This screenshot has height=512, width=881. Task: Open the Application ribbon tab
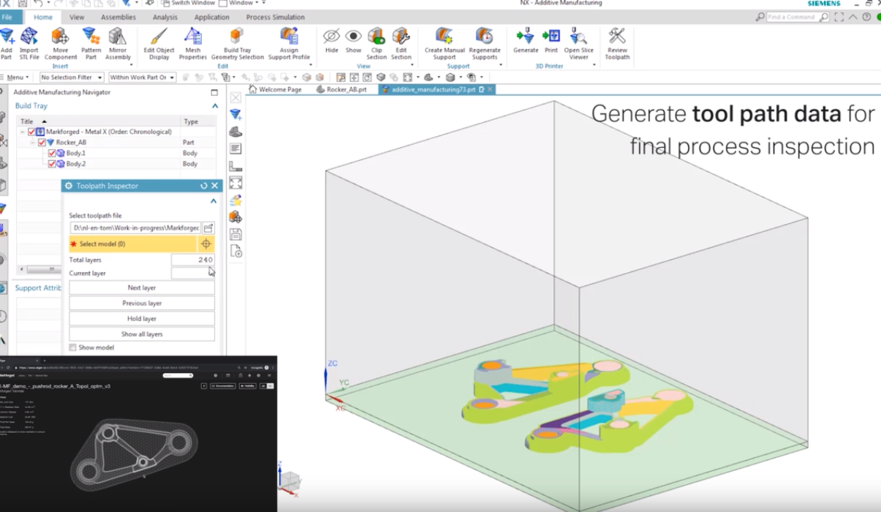211,17
